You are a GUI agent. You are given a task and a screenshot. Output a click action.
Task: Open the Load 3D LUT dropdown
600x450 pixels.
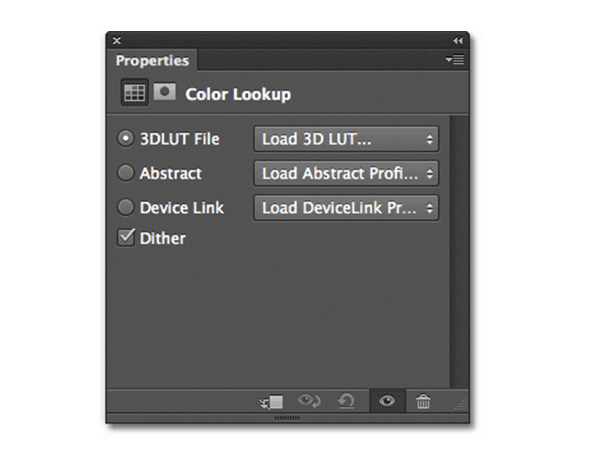[346, 139]
